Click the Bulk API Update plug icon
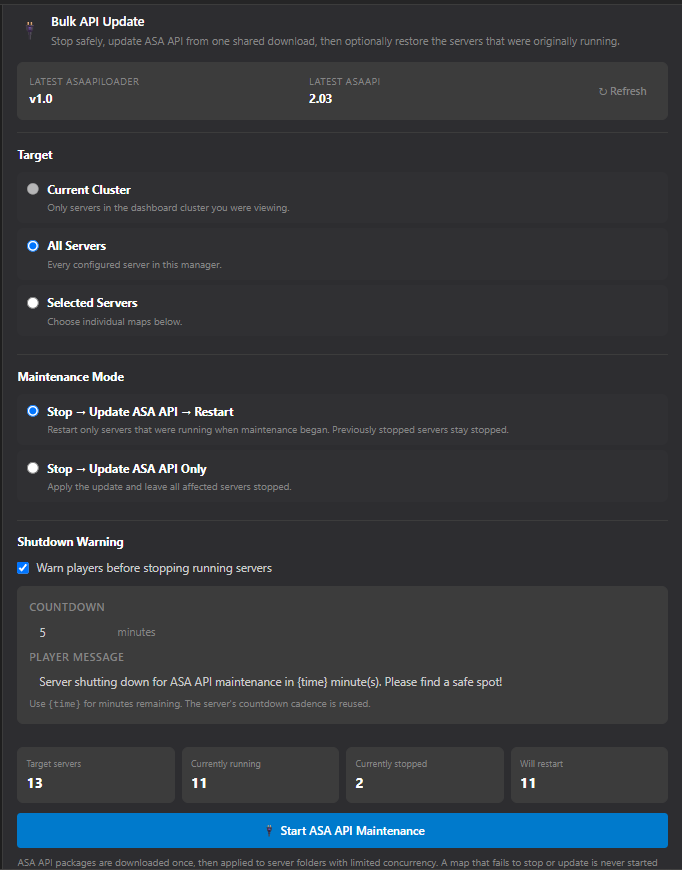The image size is (682, 870). click(x=30, y=30)
